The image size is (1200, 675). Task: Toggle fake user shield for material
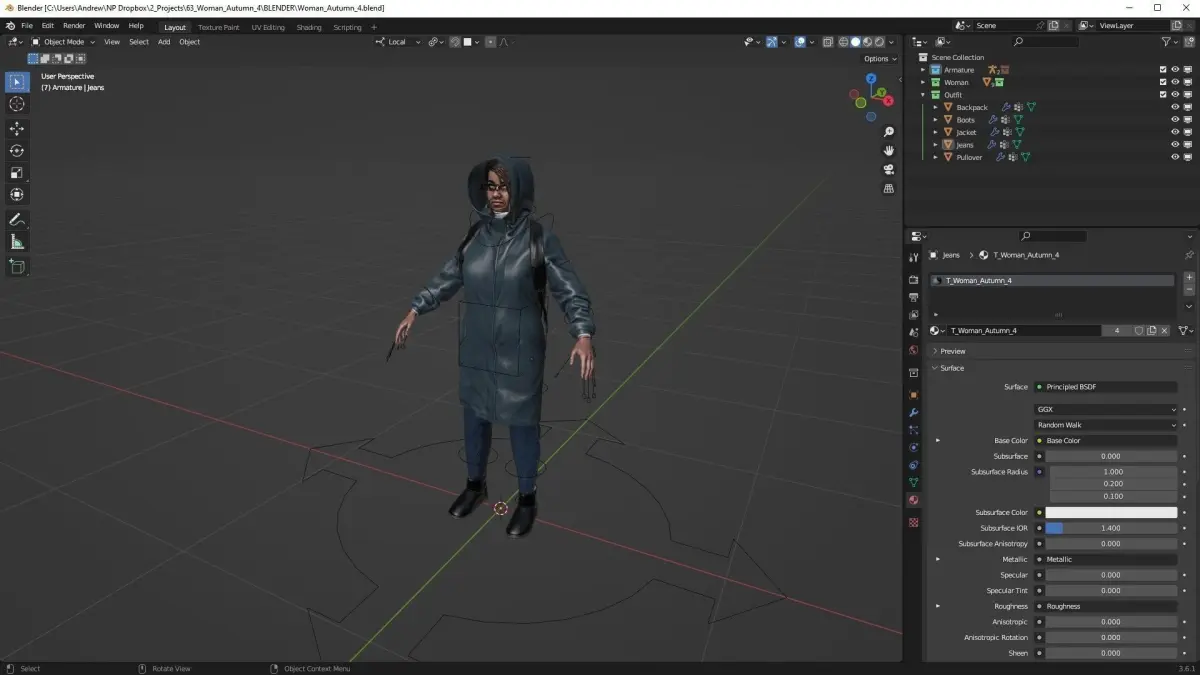pyautogui.click(x=1138, y=330)
